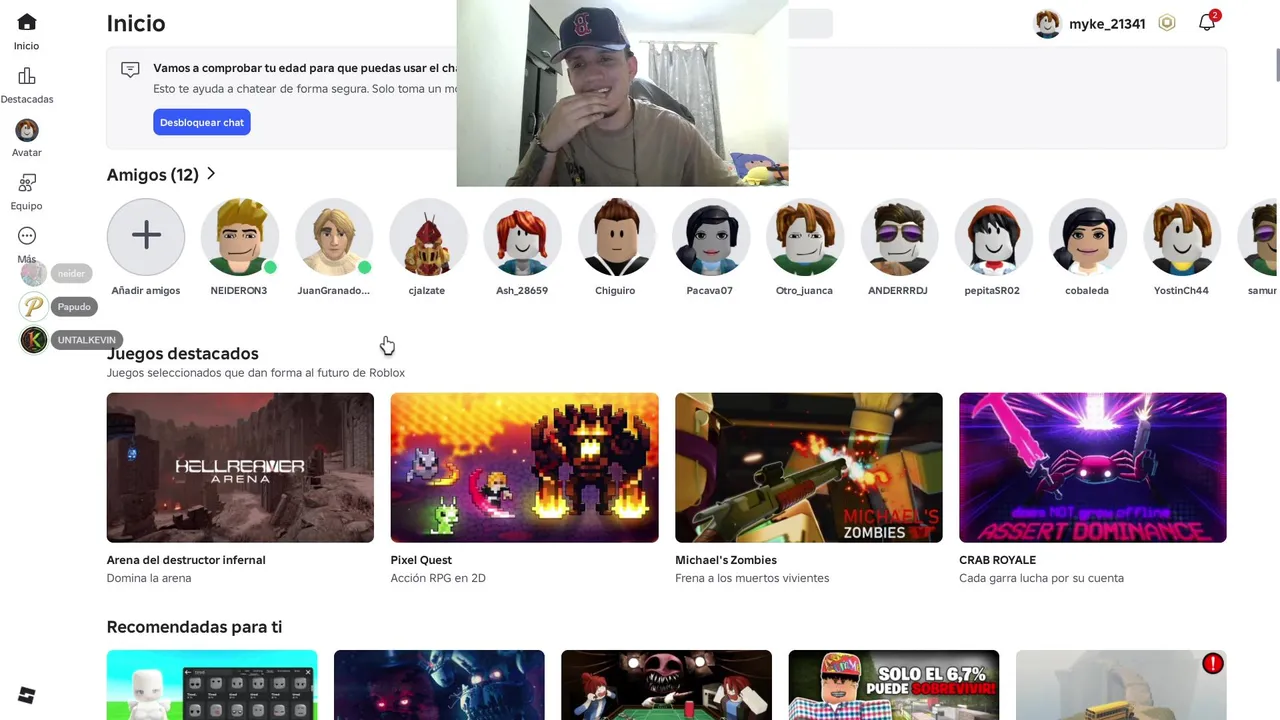Open Ash_28659 friend avatar

coord(522,236)
